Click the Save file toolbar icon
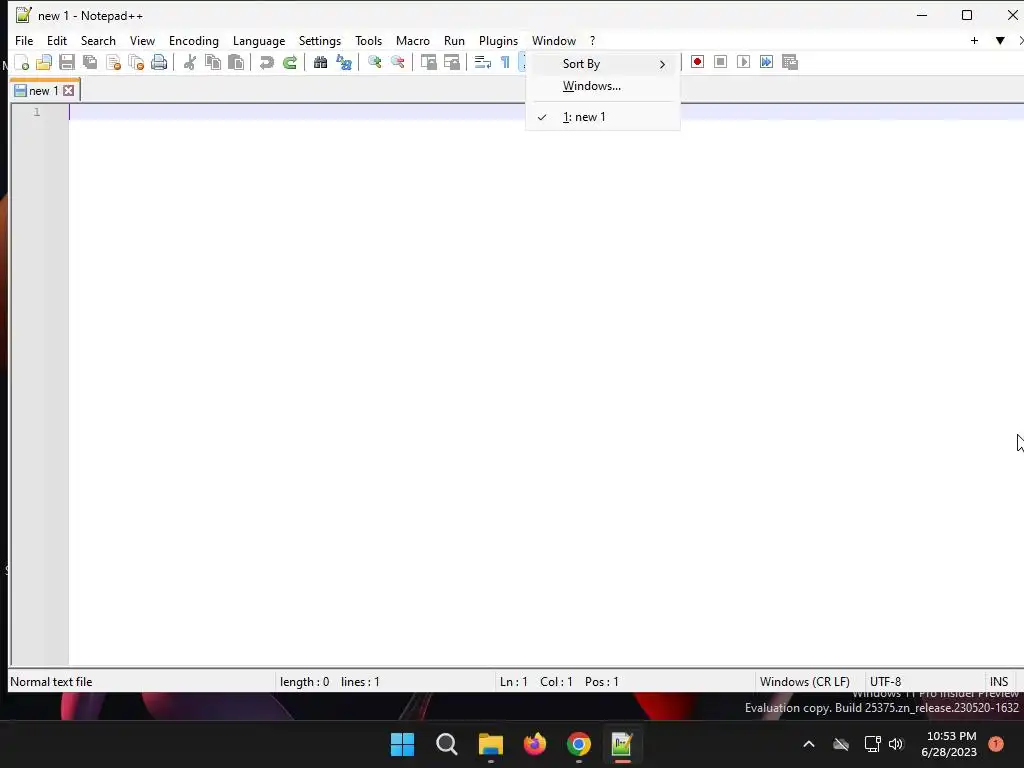This screenshot has width=1024, height=768. pos(67,63)
